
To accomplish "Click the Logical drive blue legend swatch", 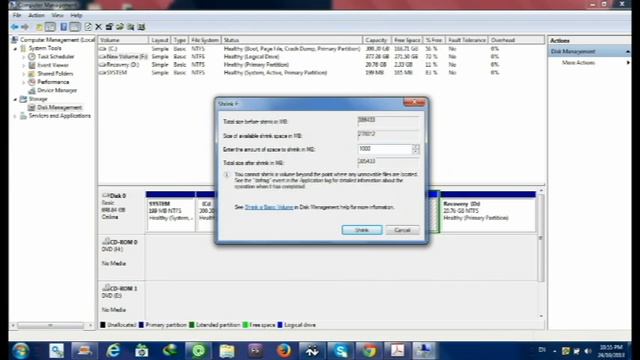I will [280, 325].
